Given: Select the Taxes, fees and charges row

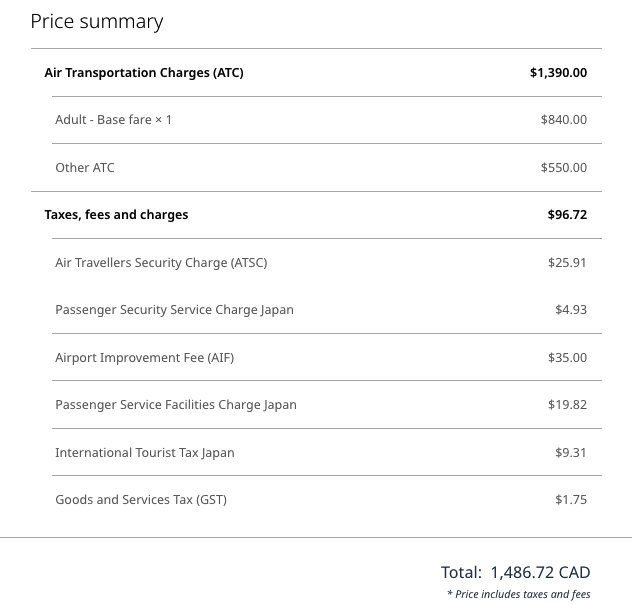Looking at the screenshot, I should tap(316, 215).
